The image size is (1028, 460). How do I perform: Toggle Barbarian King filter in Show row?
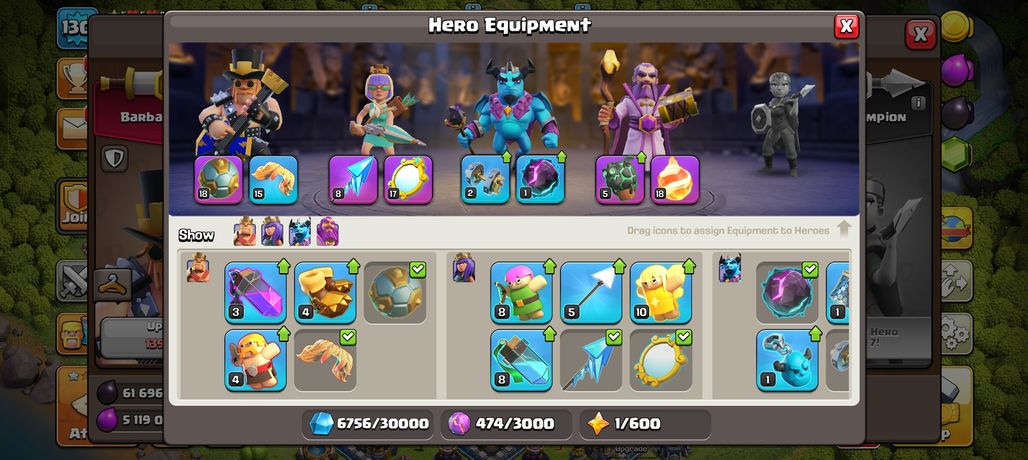tap(245, 231)
